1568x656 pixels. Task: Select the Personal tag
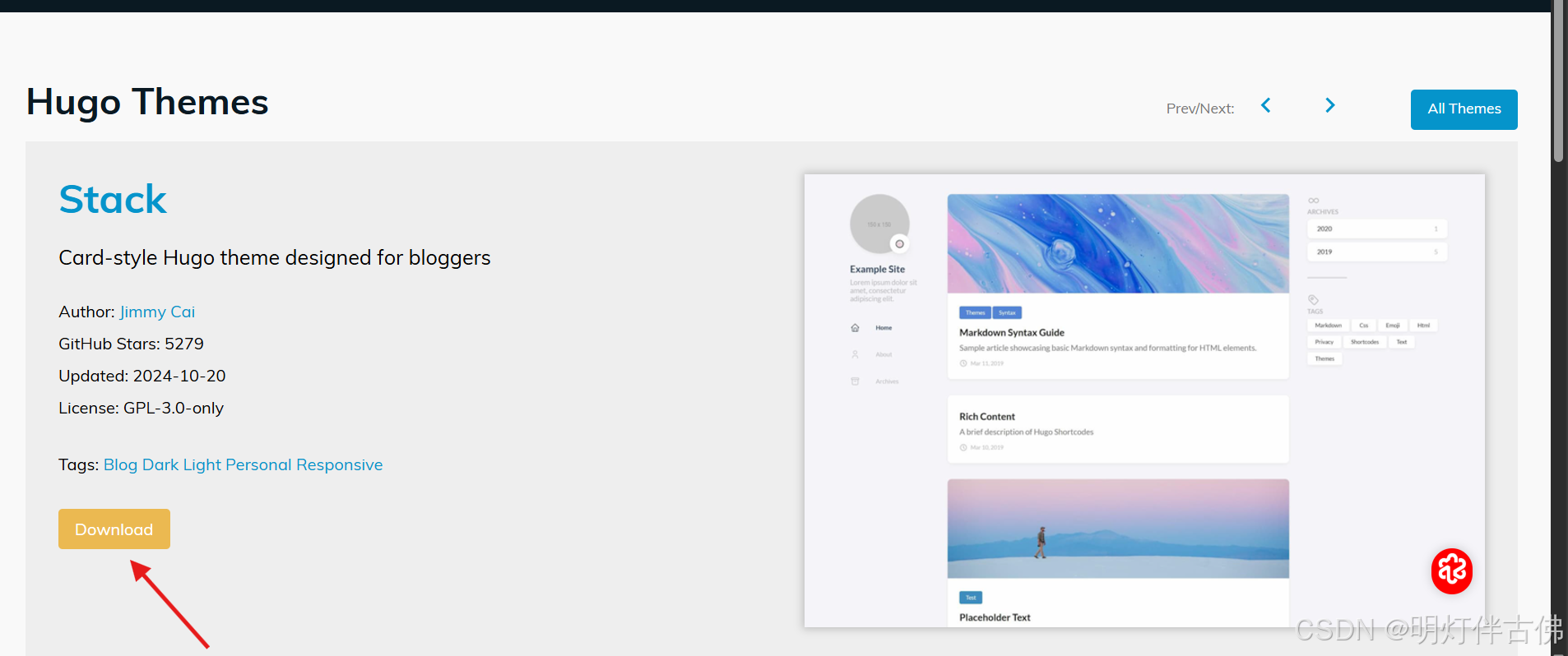[x=258, y=464]
